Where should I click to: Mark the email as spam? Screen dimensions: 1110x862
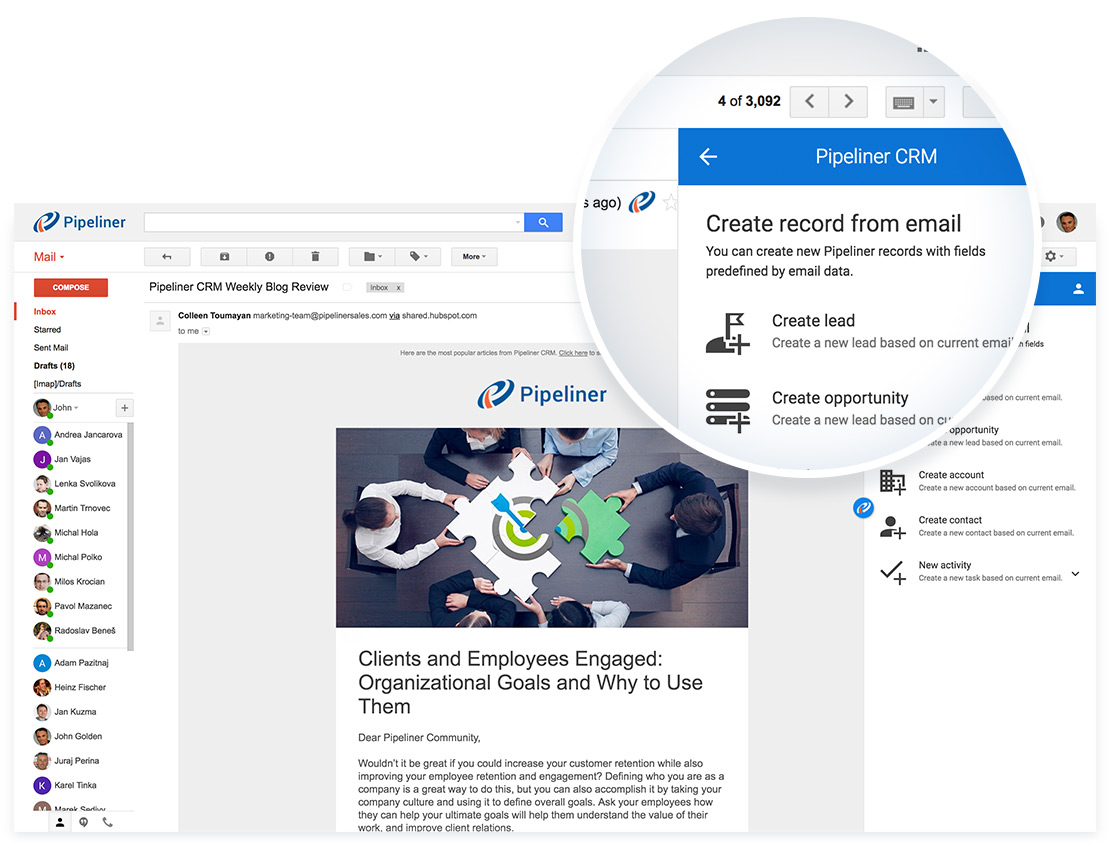click(270, 256)
